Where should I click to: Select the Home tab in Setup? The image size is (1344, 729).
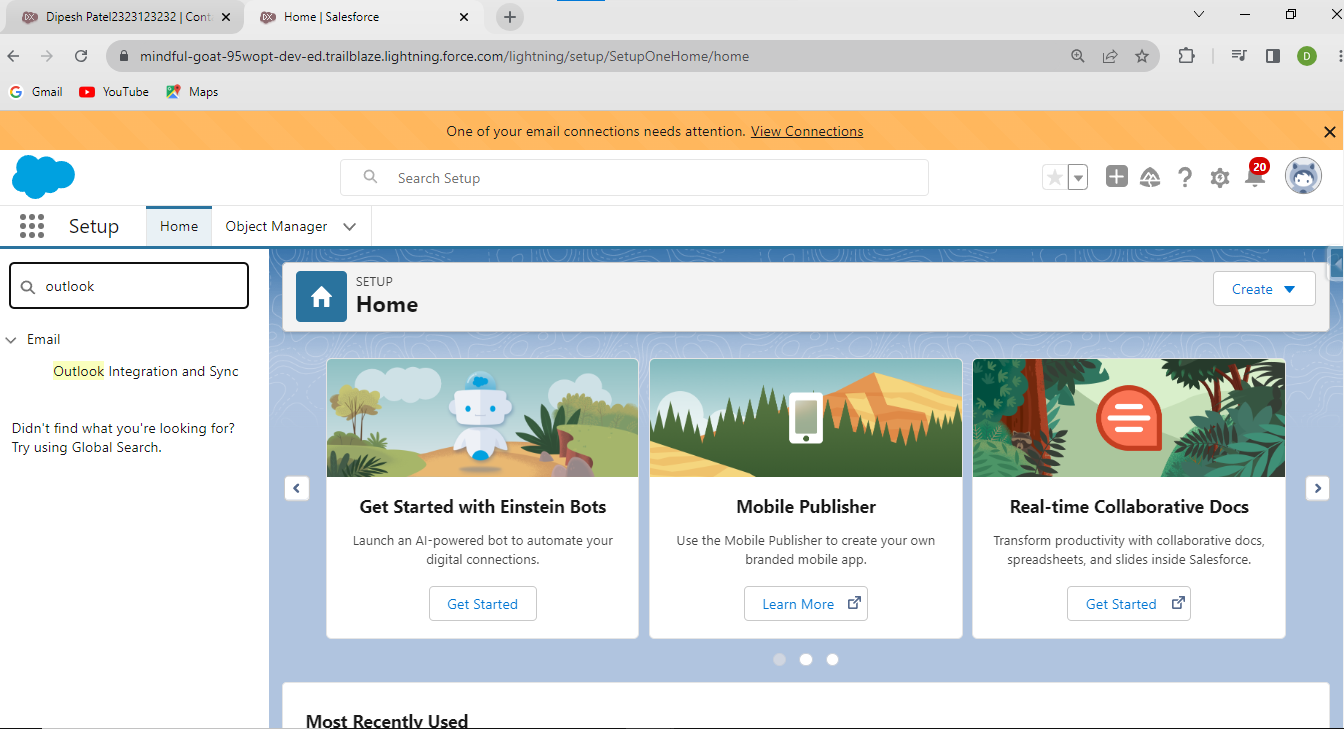click(179, 226)
